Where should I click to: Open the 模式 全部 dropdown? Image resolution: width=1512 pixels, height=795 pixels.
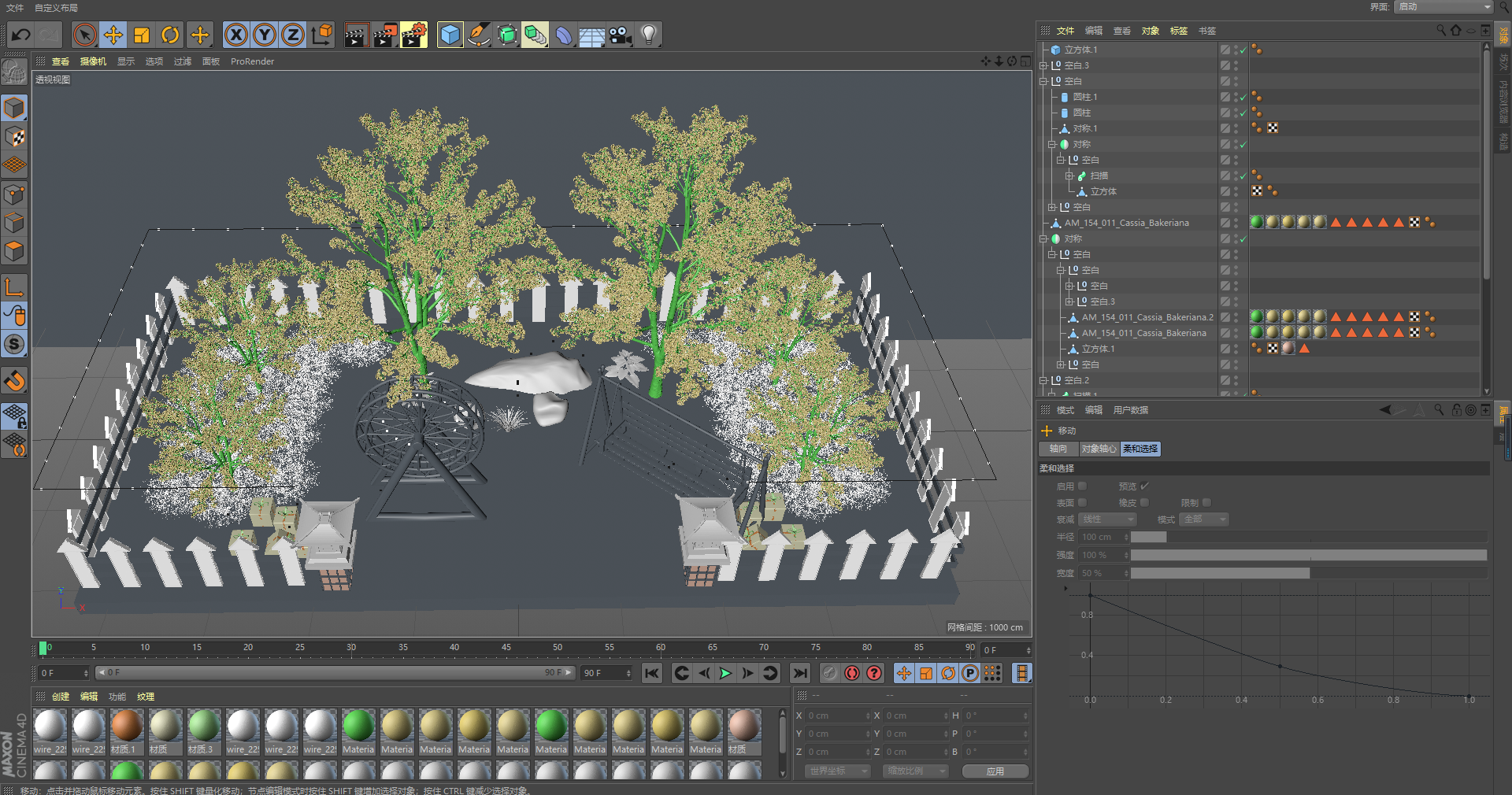[x=1205, y=520]
